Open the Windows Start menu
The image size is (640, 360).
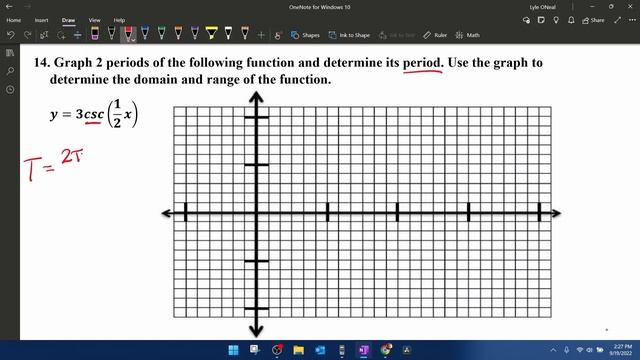point(233,350)
